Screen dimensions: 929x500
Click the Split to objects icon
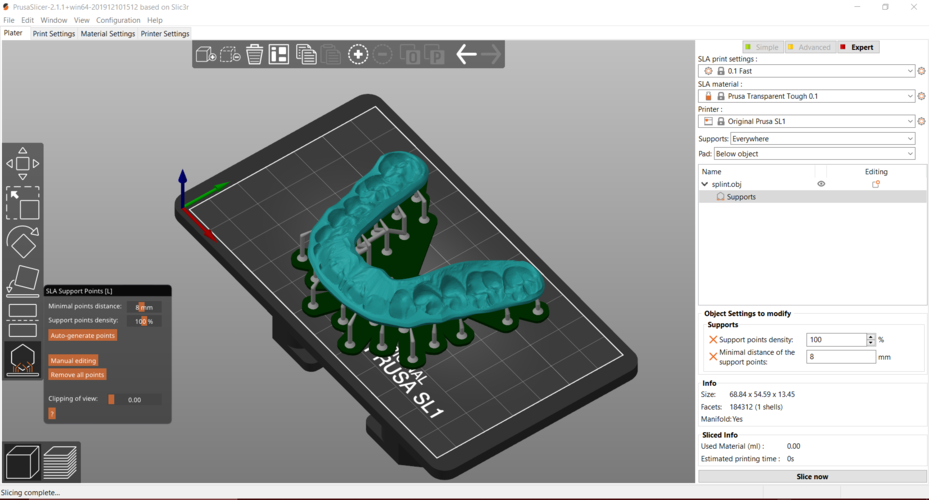pyautogui.click(x=411, y=55)
